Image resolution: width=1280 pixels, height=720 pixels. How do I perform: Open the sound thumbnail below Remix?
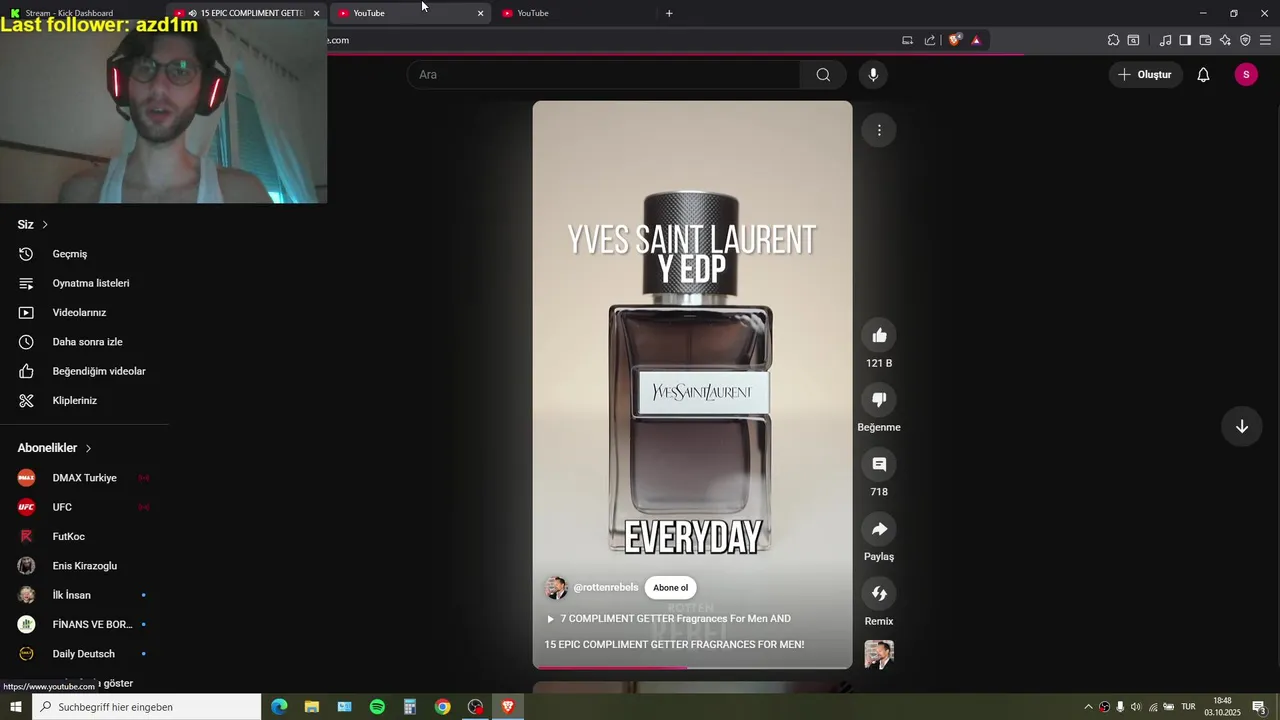[x=879, y=655]
